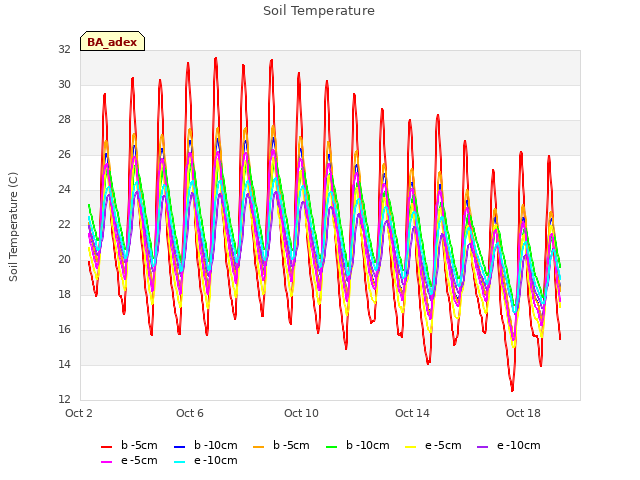This screenshot has width=640, height=480.
Task: Click the 'Oct 10' x-axis tick label
Action: point(301,413)
